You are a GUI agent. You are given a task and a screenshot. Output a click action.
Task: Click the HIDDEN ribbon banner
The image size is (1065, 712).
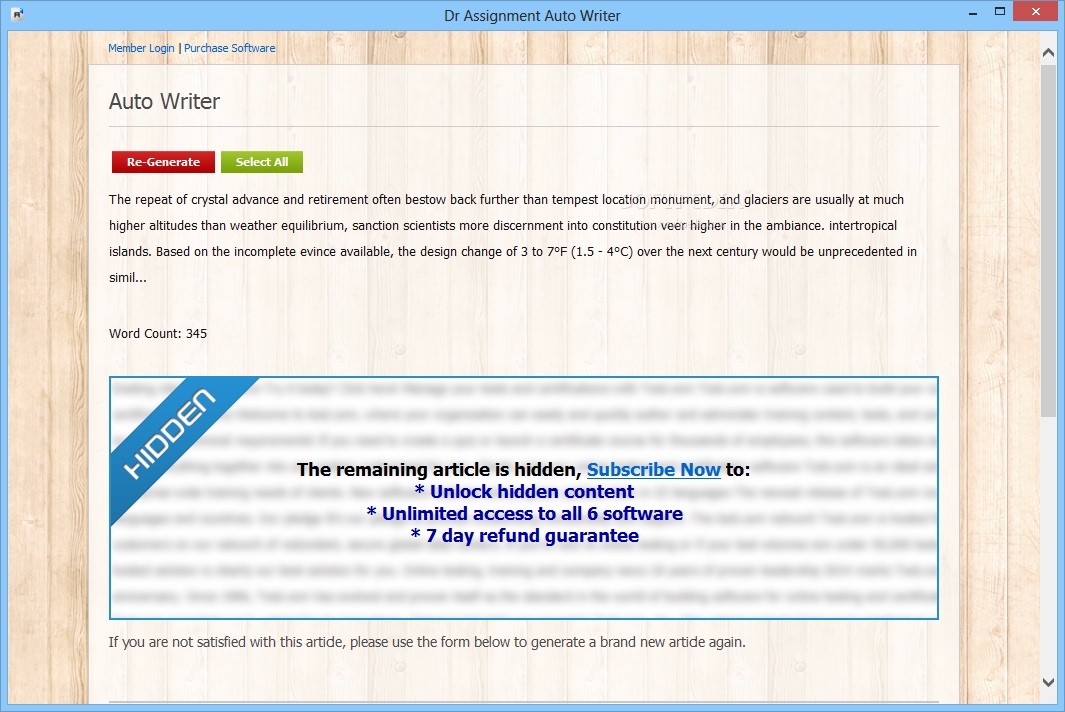(171, 433)
